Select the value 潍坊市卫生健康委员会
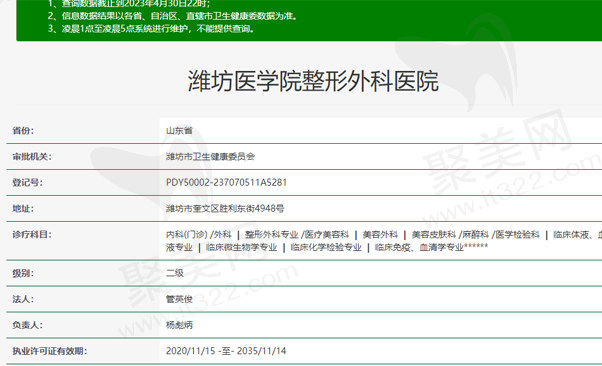 (210, 156)
